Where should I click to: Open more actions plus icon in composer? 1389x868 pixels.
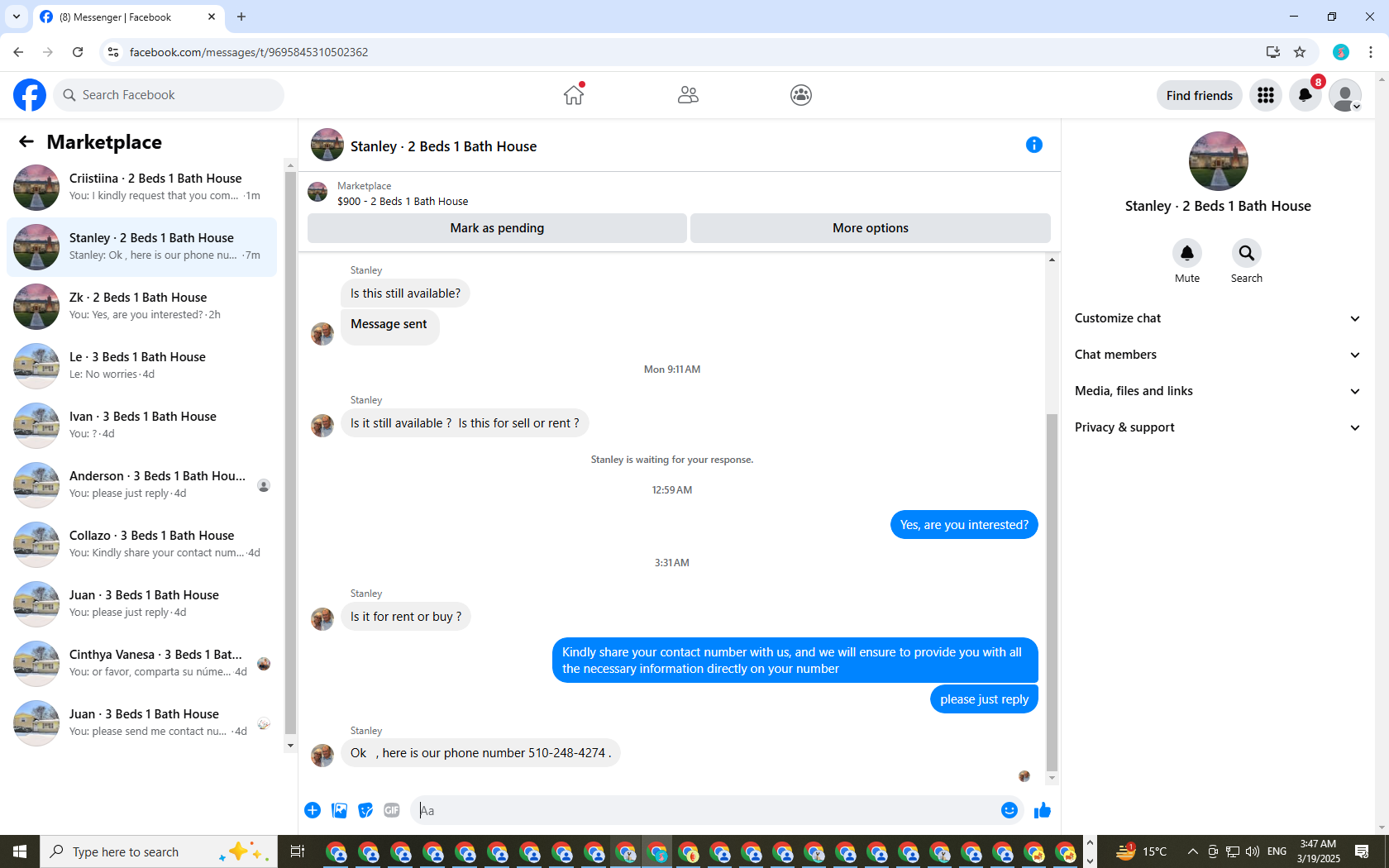tap(313, 810)
